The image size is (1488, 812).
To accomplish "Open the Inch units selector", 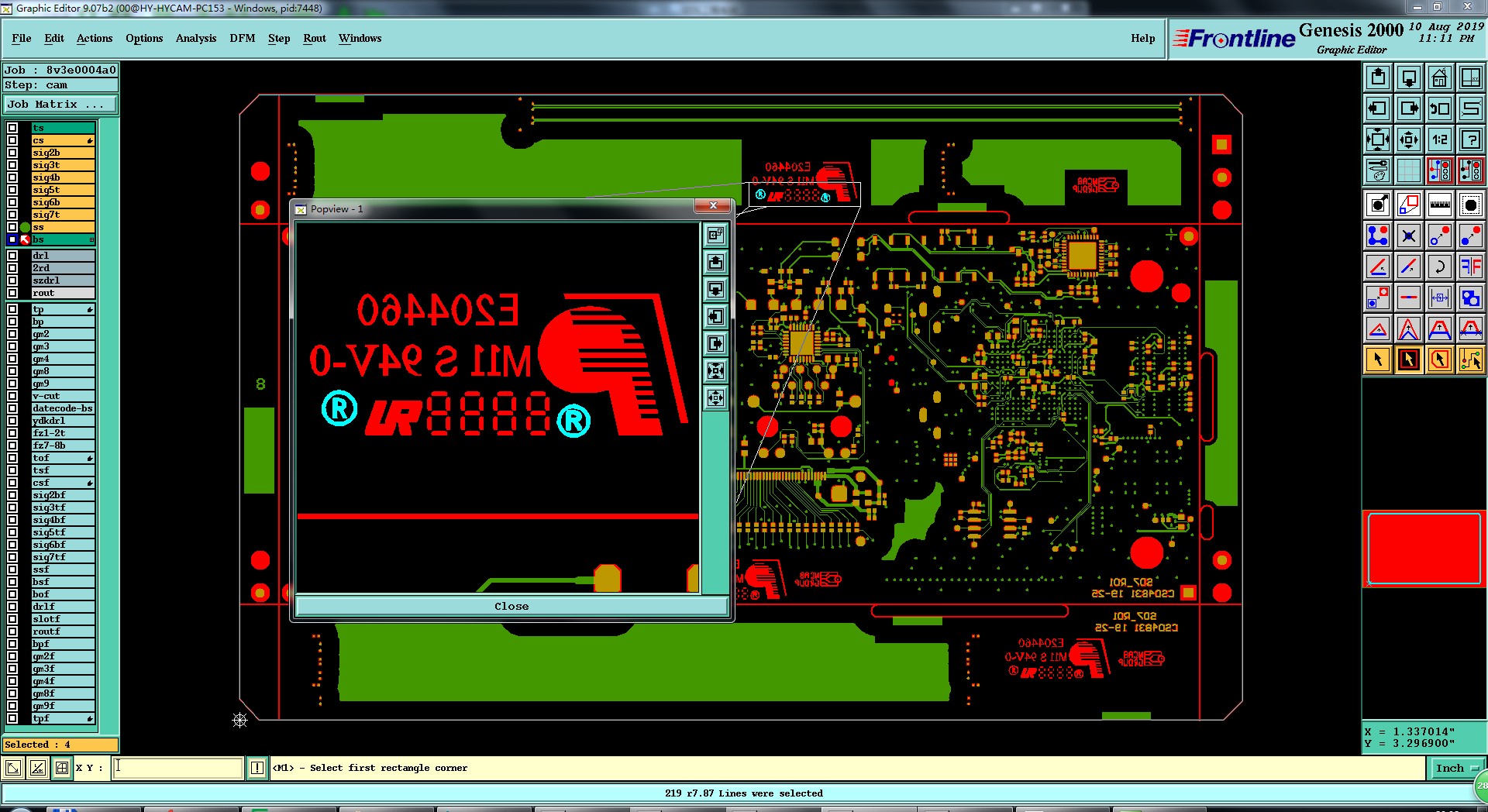I will pyautogui.click(x=1457, y=768).
